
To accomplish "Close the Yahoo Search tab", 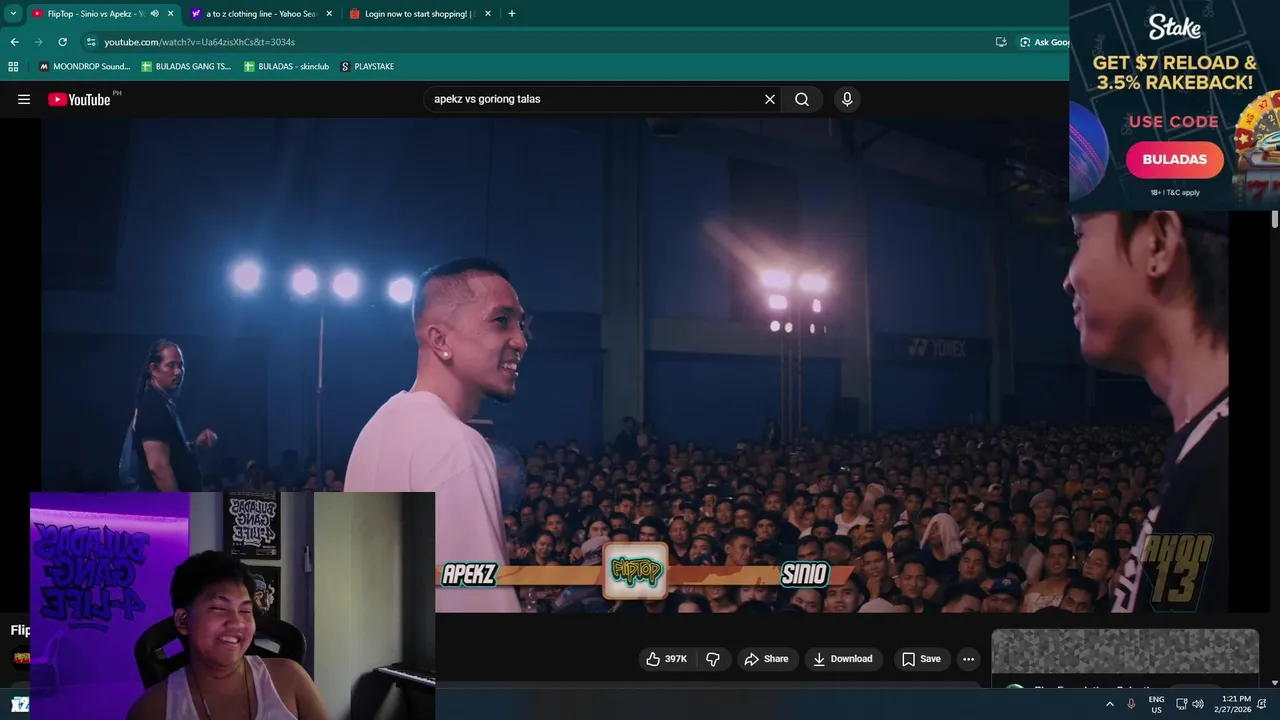I will (x=329, y=14).
